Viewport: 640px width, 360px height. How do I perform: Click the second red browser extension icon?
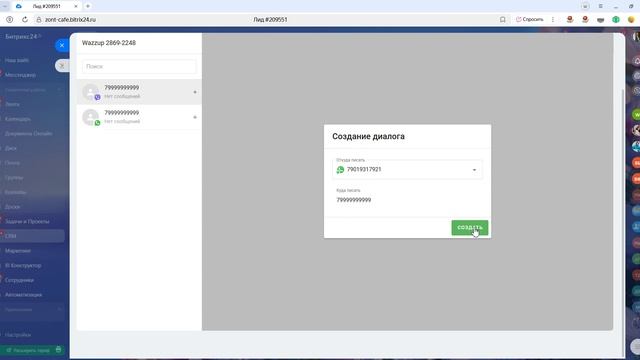click(x=585, y=19)
